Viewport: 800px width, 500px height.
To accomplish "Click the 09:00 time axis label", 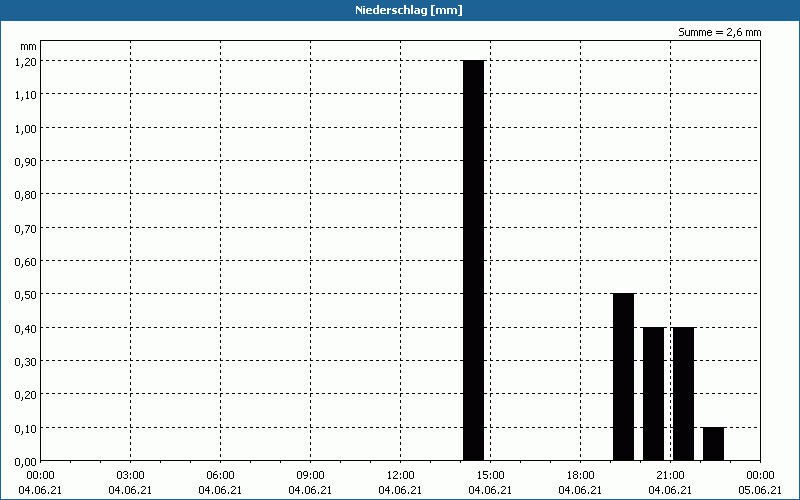I will 310,476.
